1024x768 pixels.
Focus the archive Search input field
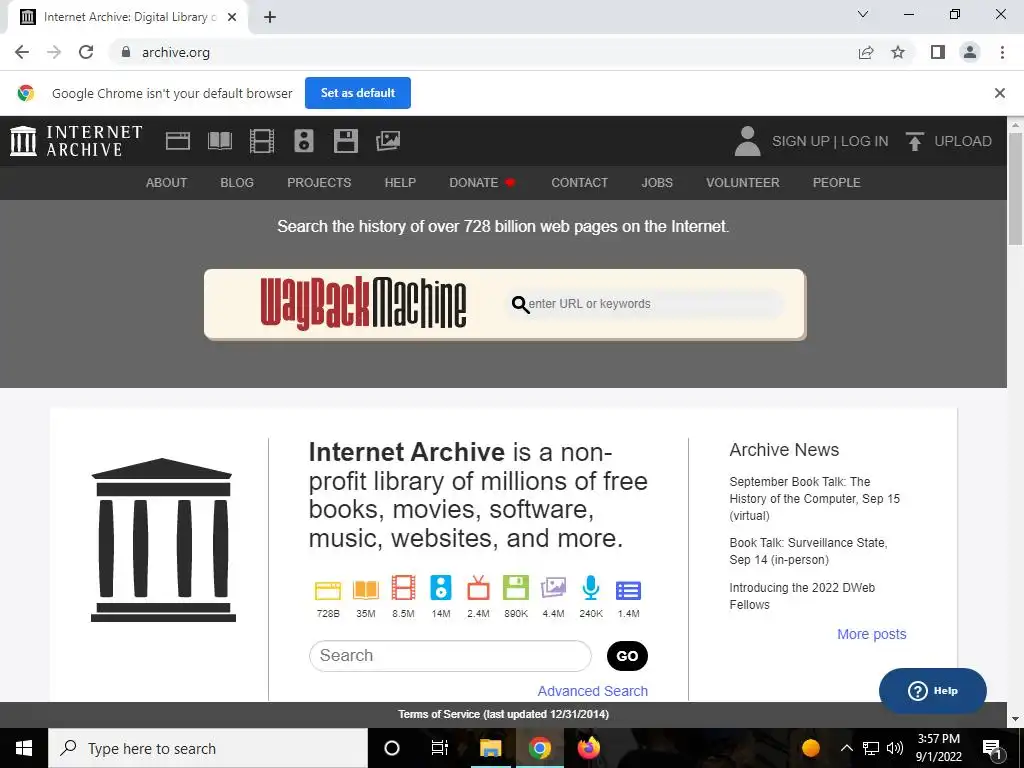[x=450, y=656]
